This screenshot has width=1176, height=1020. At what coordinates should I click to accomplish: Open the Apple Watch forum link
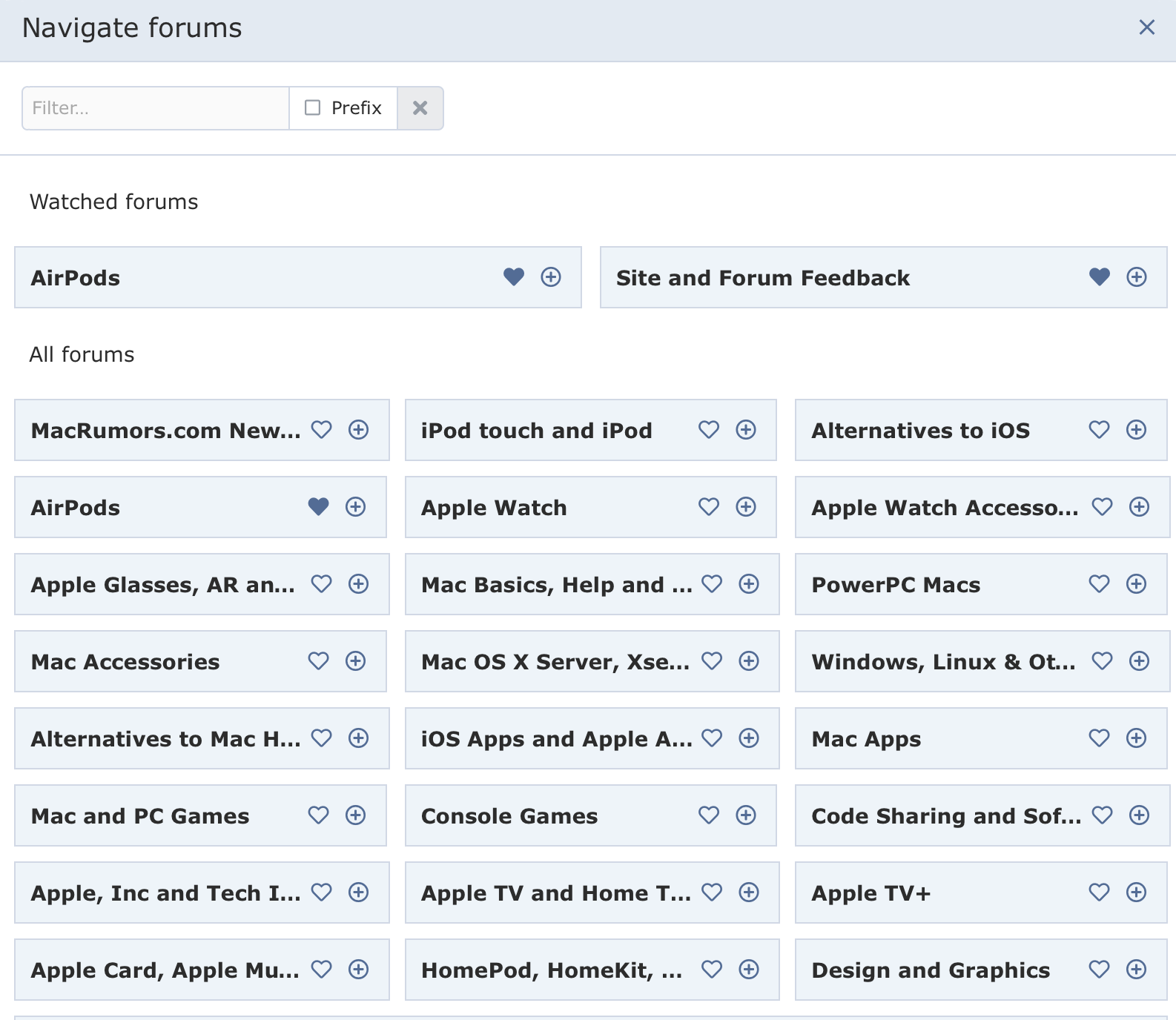[x=494, y=508]
